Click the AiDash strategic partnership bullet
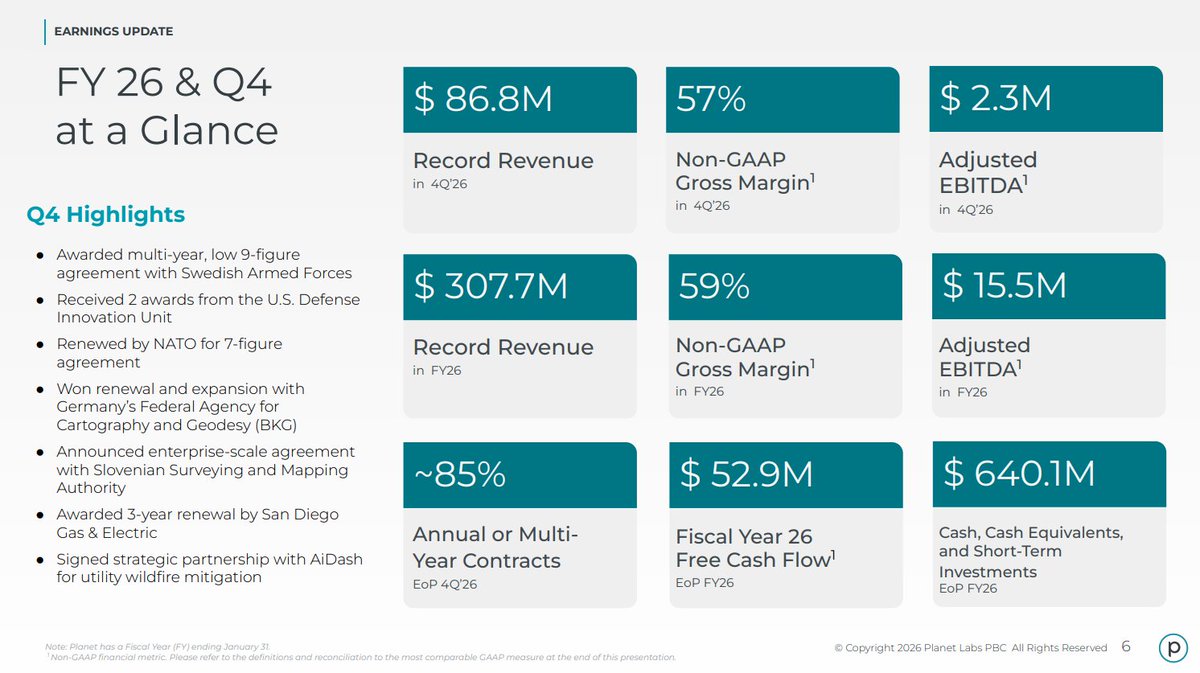The image size is (1200, 673). click(209, 568)
